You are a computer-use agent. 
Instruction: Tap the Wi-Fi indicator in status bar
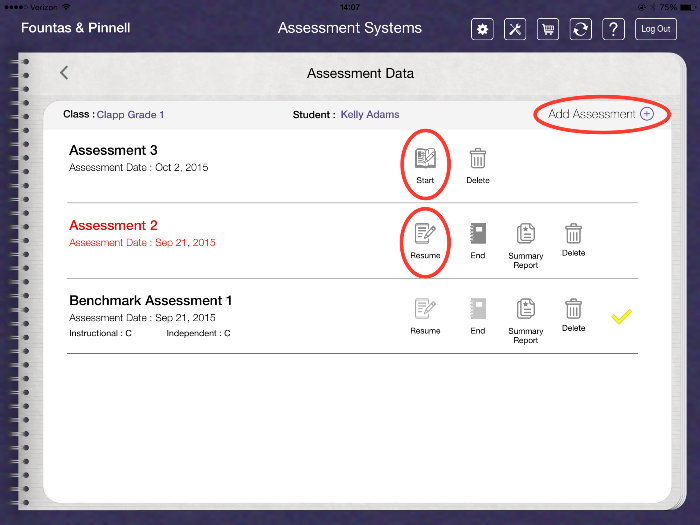[x=66, y=7]
